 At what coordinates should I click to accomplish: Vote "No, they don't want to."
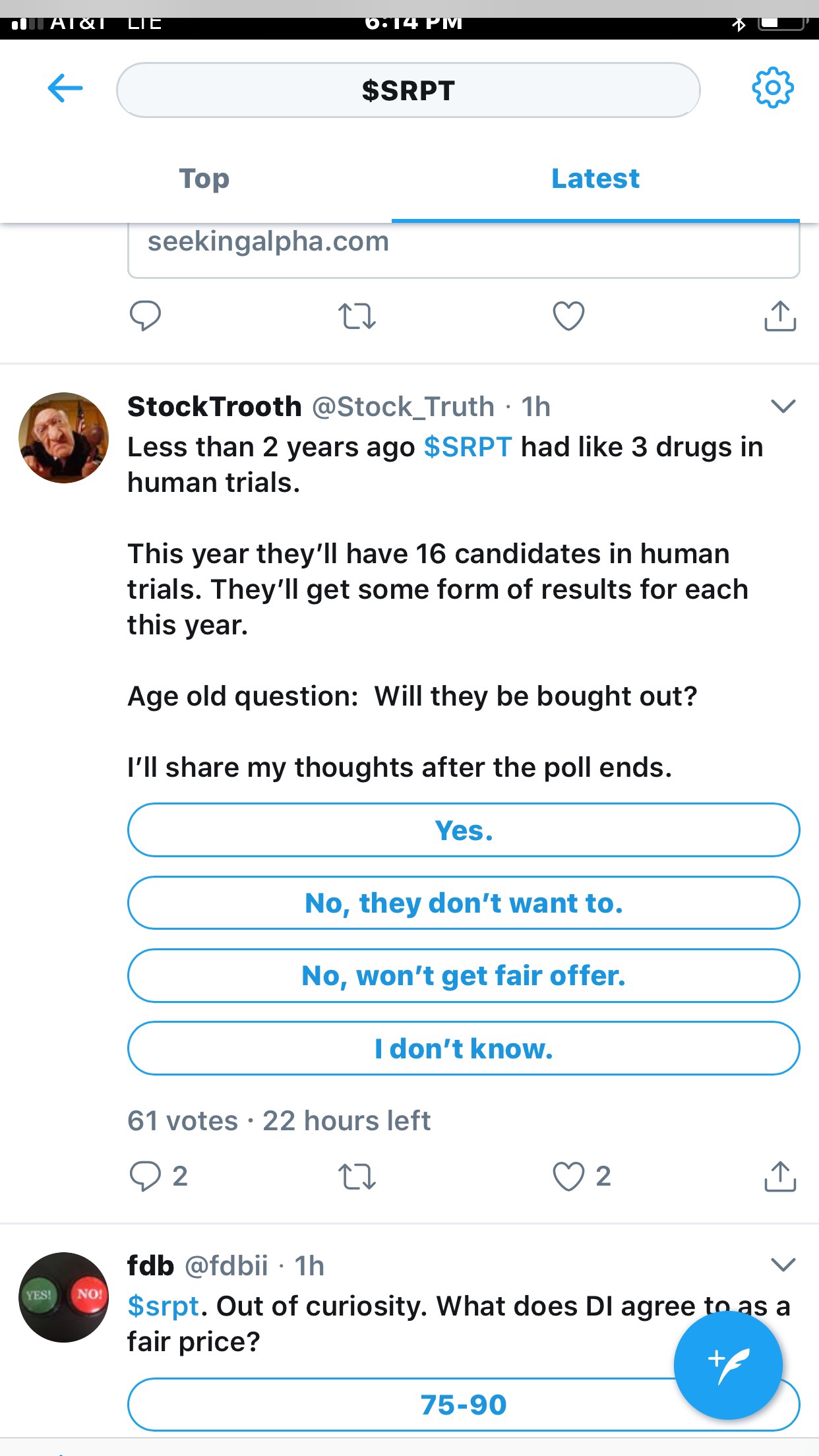click(x=464, y=903)
